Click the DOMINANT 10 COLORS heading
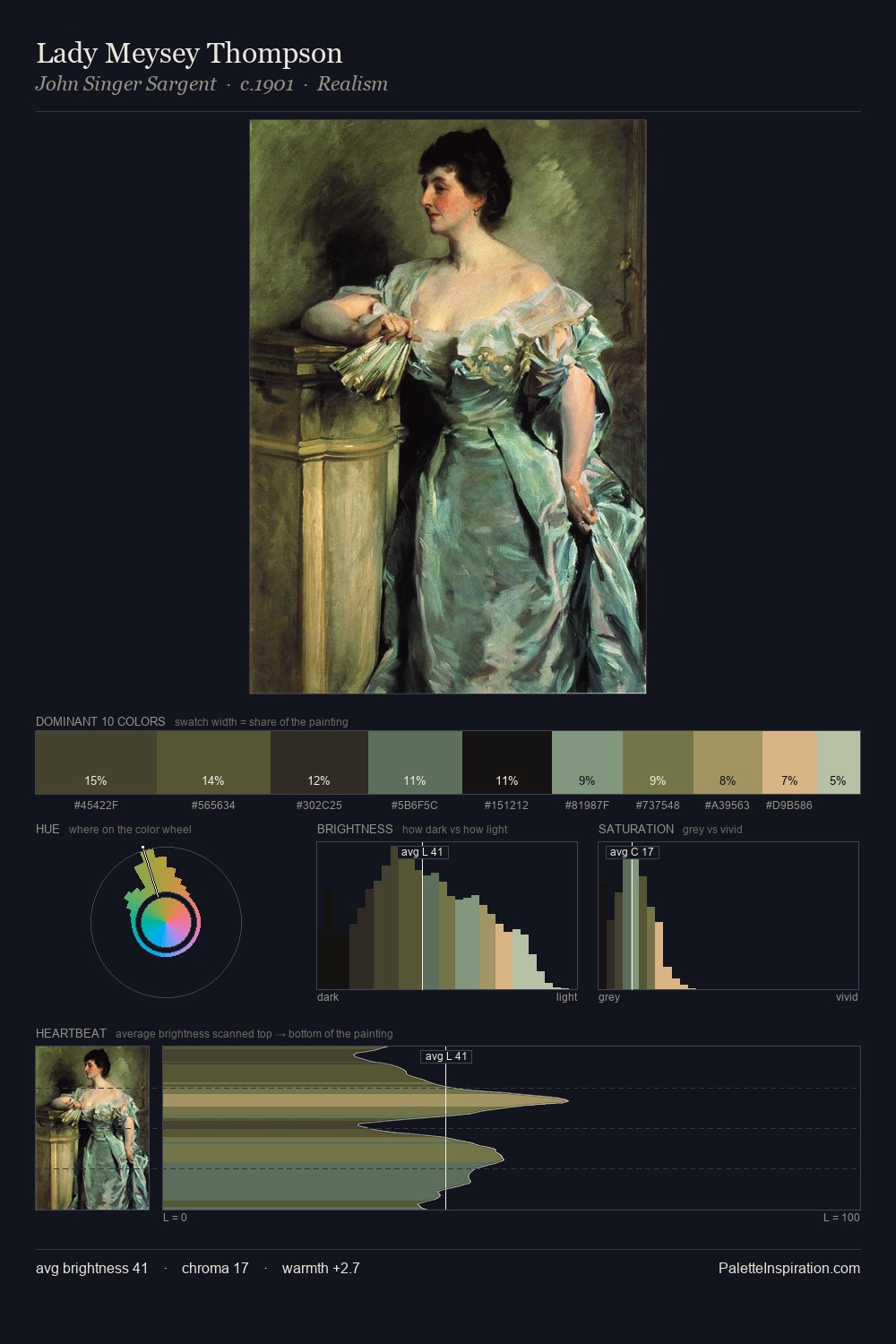The height and width of the screenshot is (1344, 896). coord(100,721)
